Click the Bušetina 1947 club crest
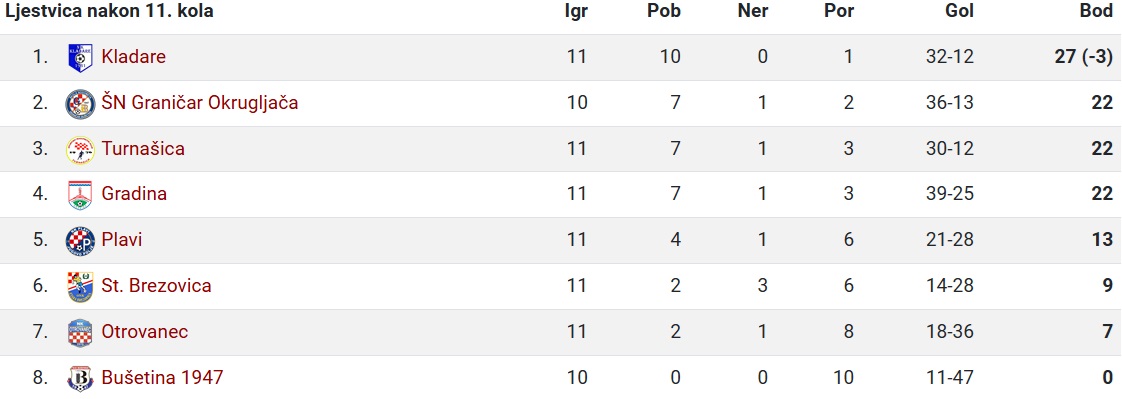 tap(79, 378)
